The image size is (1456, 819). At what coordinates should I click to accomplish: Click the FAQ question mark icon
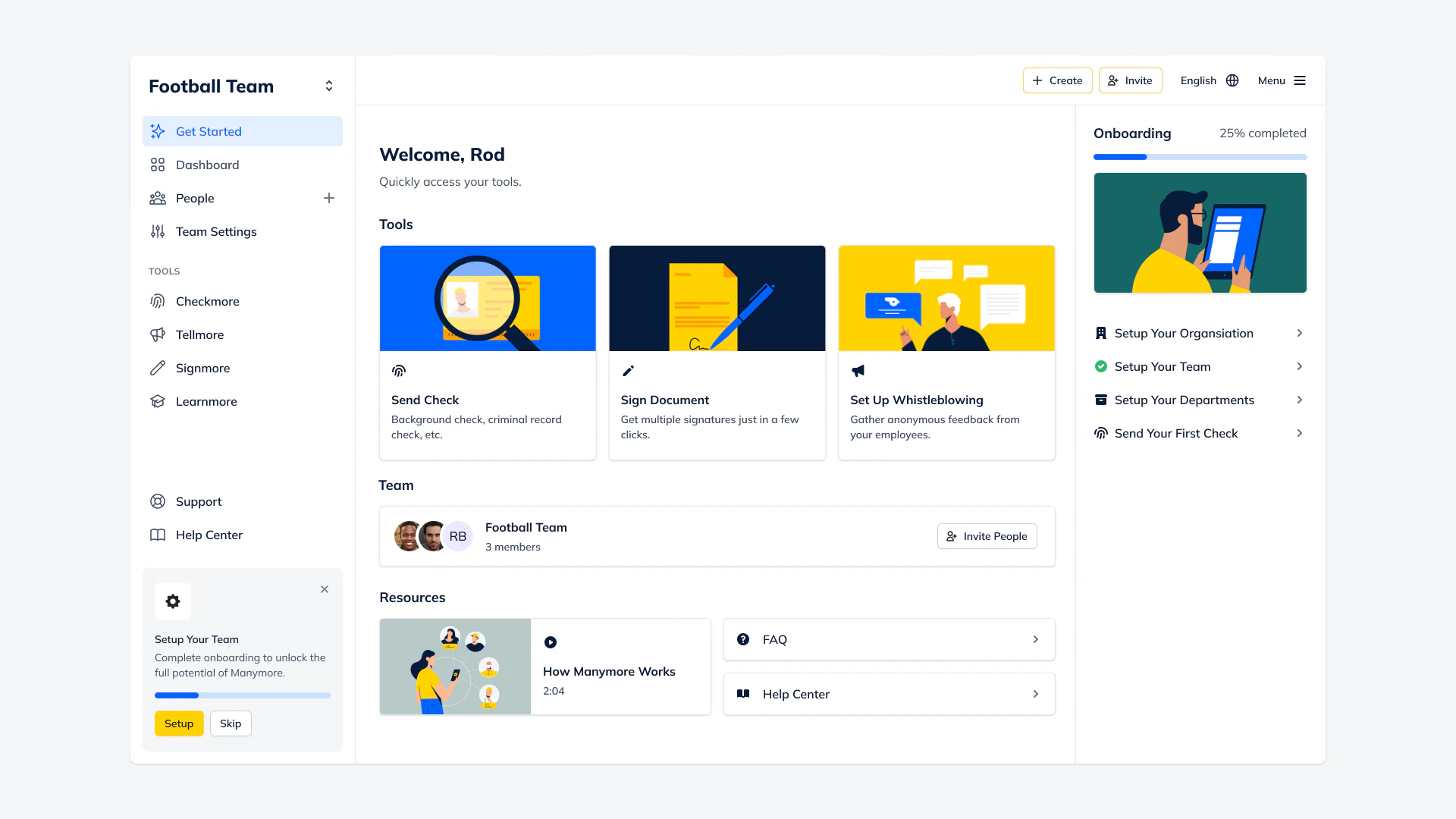coord(743,639)
